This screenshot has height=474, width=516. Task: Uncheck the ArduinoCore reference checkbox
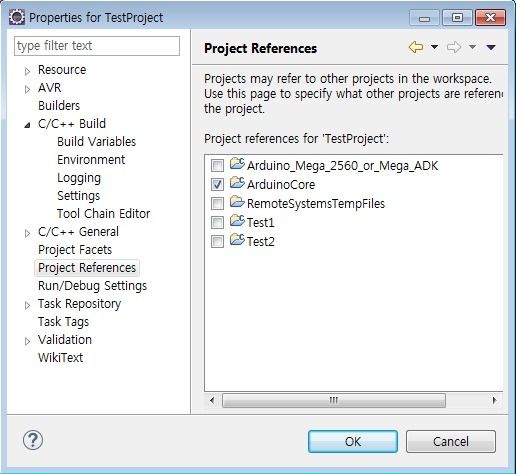[217, 184]
